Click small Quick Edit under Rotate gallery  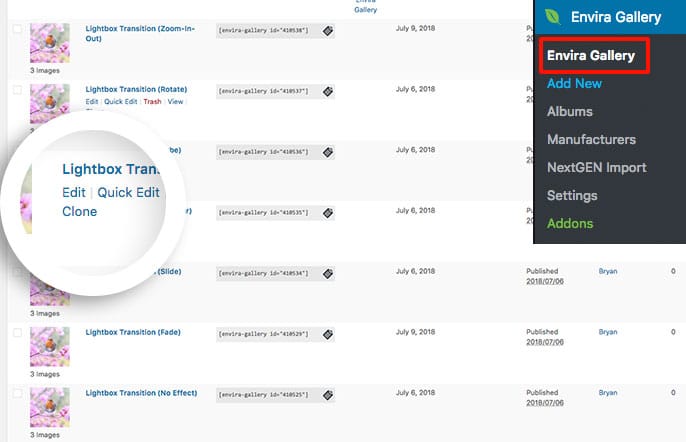(121, 102)
